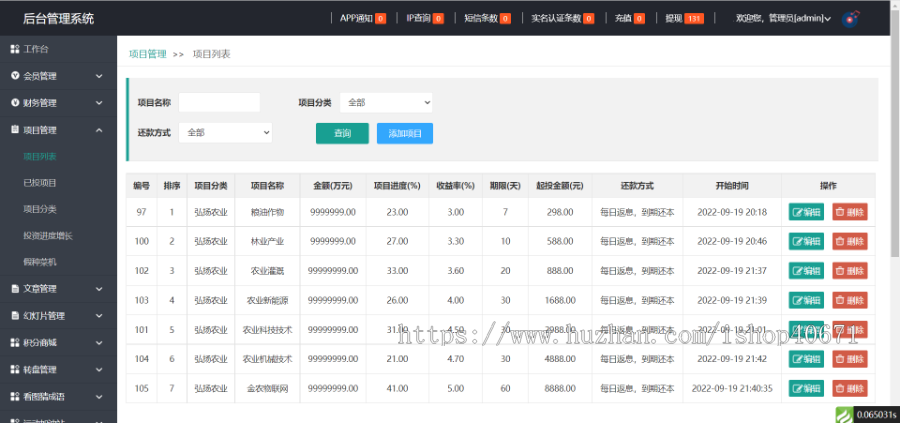Screen dimensions: 900x423
Task: Click the 积分商城 sidebar icon
Action: click(x=15, y=343)
